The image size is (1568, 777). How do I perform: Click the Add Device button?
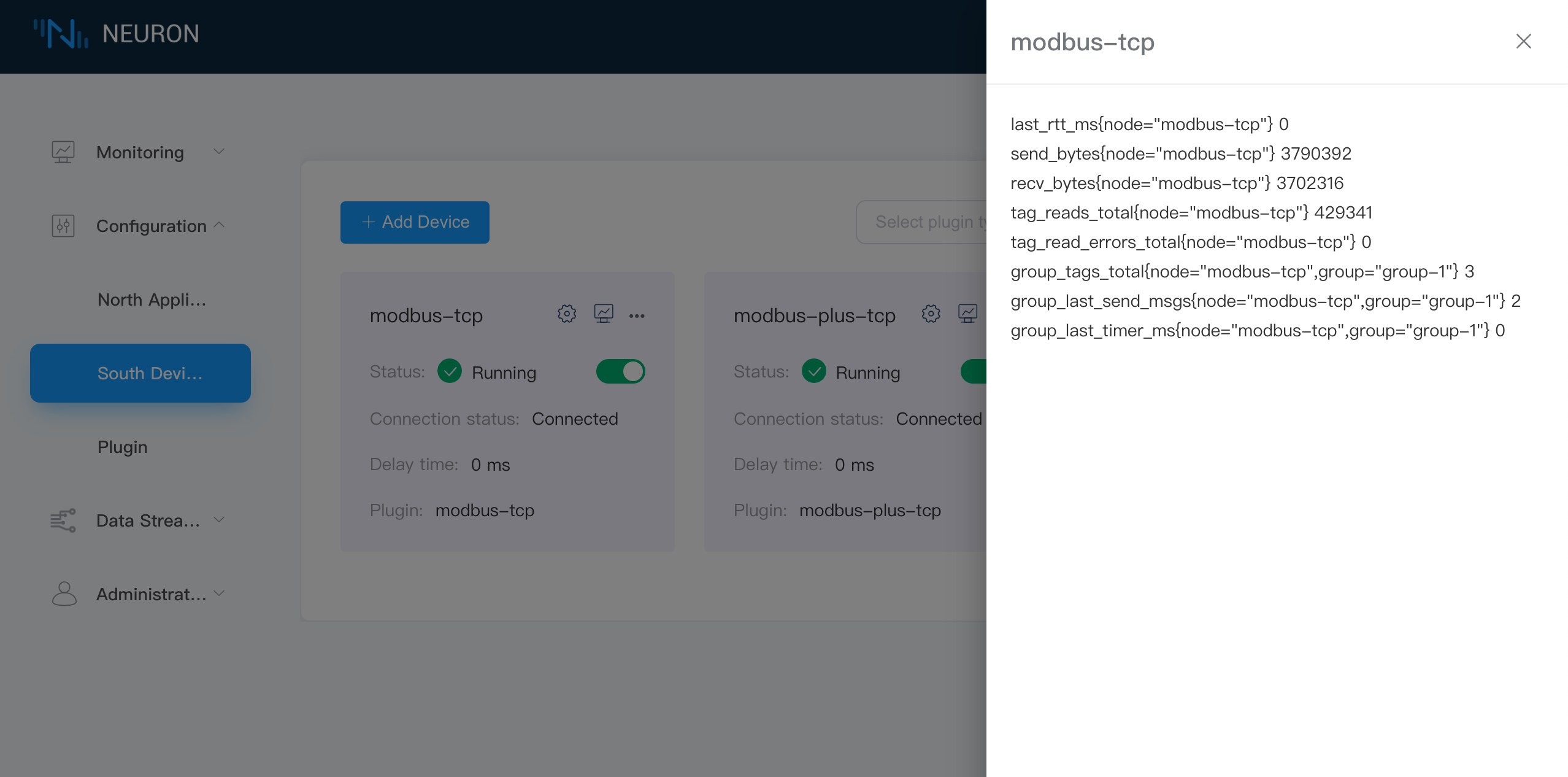coord(414,222)
